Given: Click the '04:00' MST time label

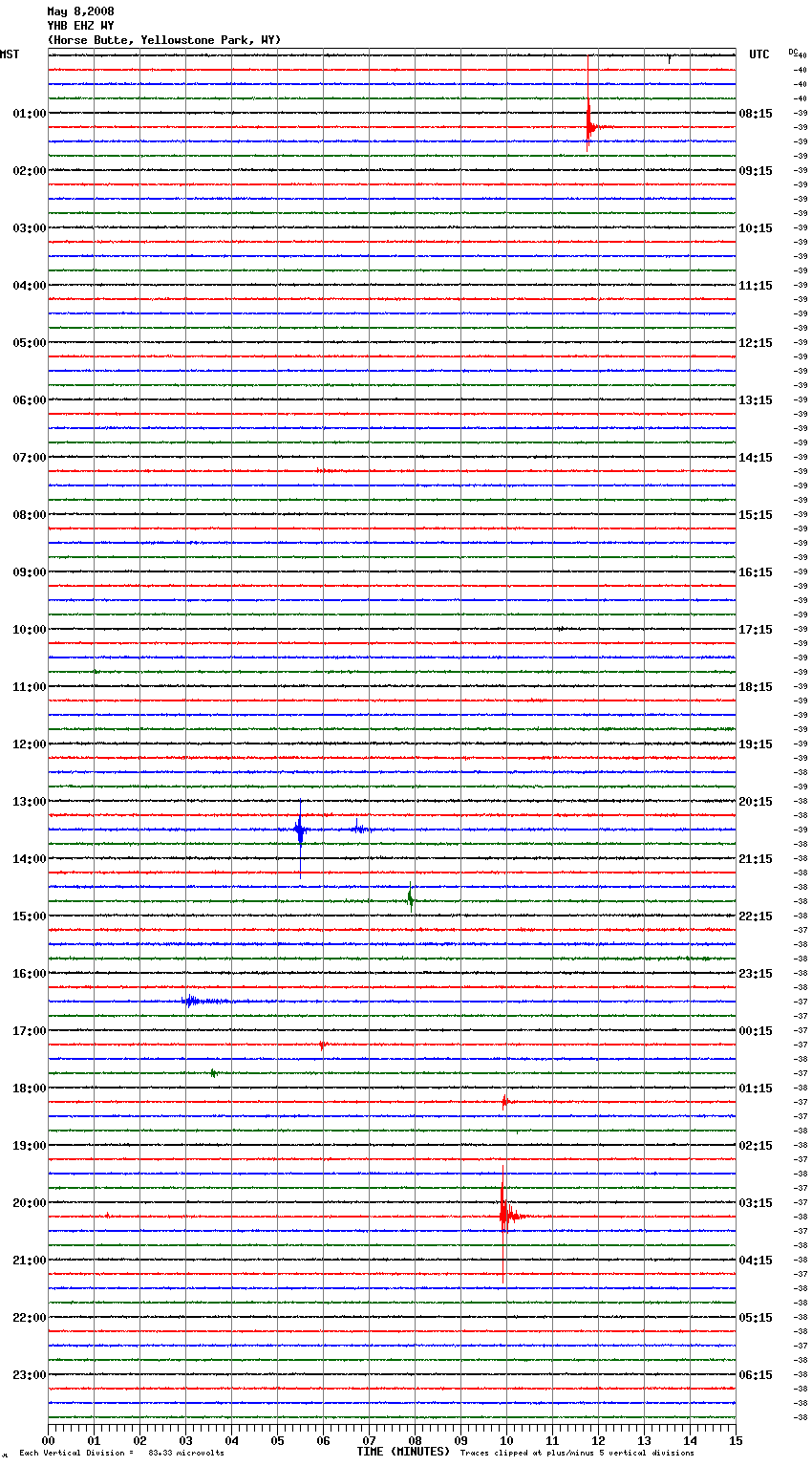Looking at the screenshot, I should (30, 285).
